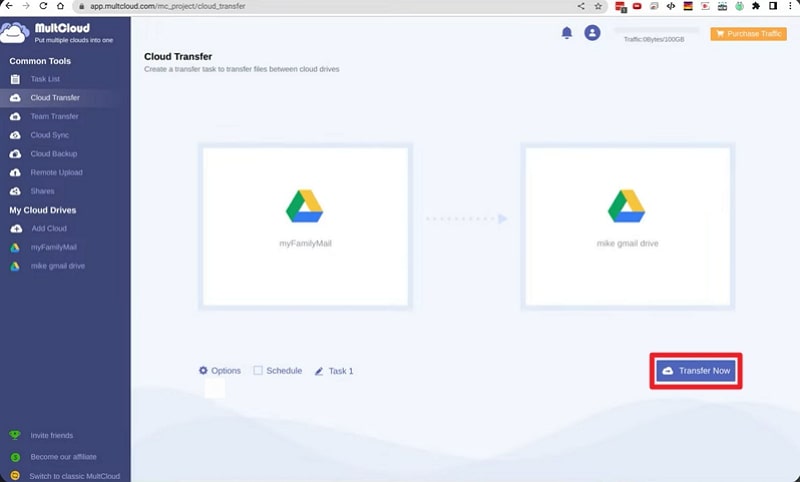This screenshot has height=482, width=800.
Task: Click the Invite friends trophy icon
Action: click(15, 435)
